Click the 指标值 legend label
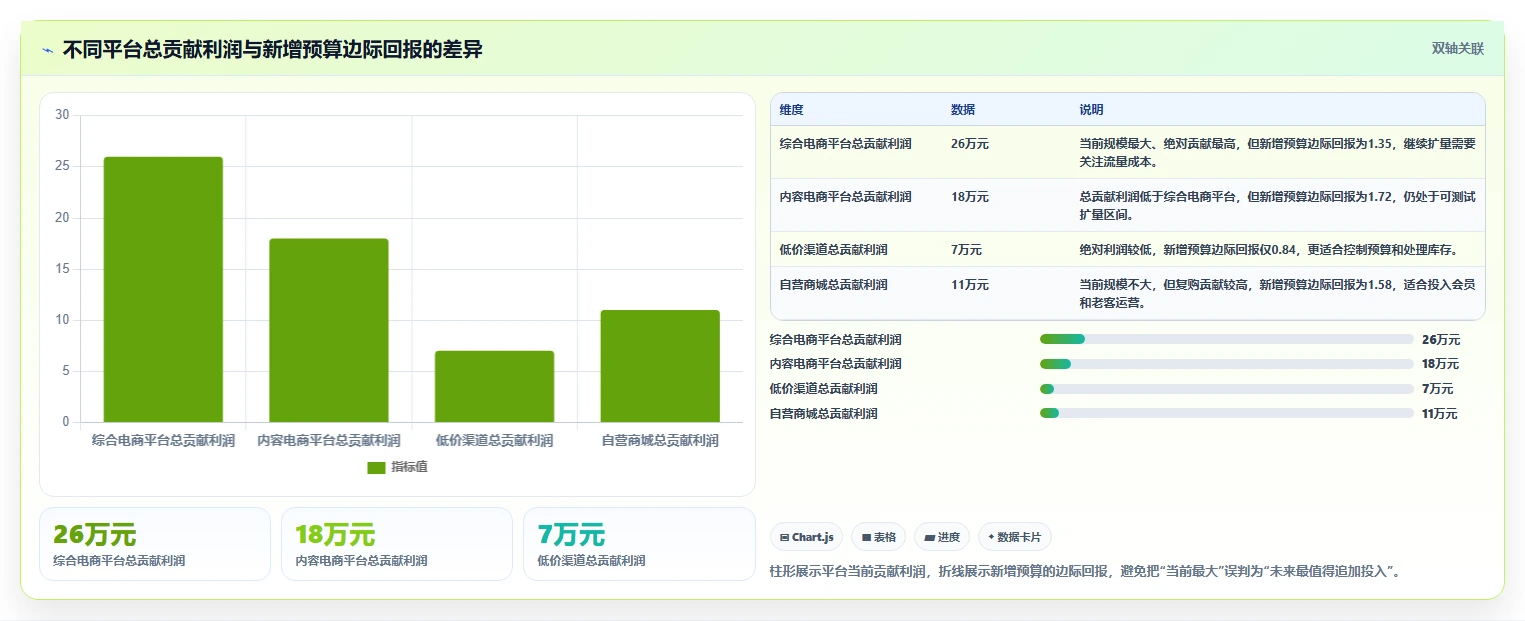This screenshot has height=621, width=1525. point(409,468)
